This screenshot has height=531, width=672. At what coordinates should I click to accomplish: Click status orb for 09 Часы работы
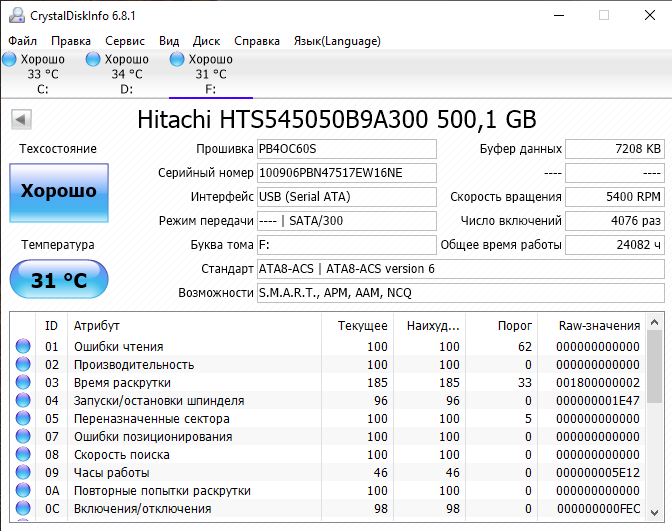tap(23, 472)
